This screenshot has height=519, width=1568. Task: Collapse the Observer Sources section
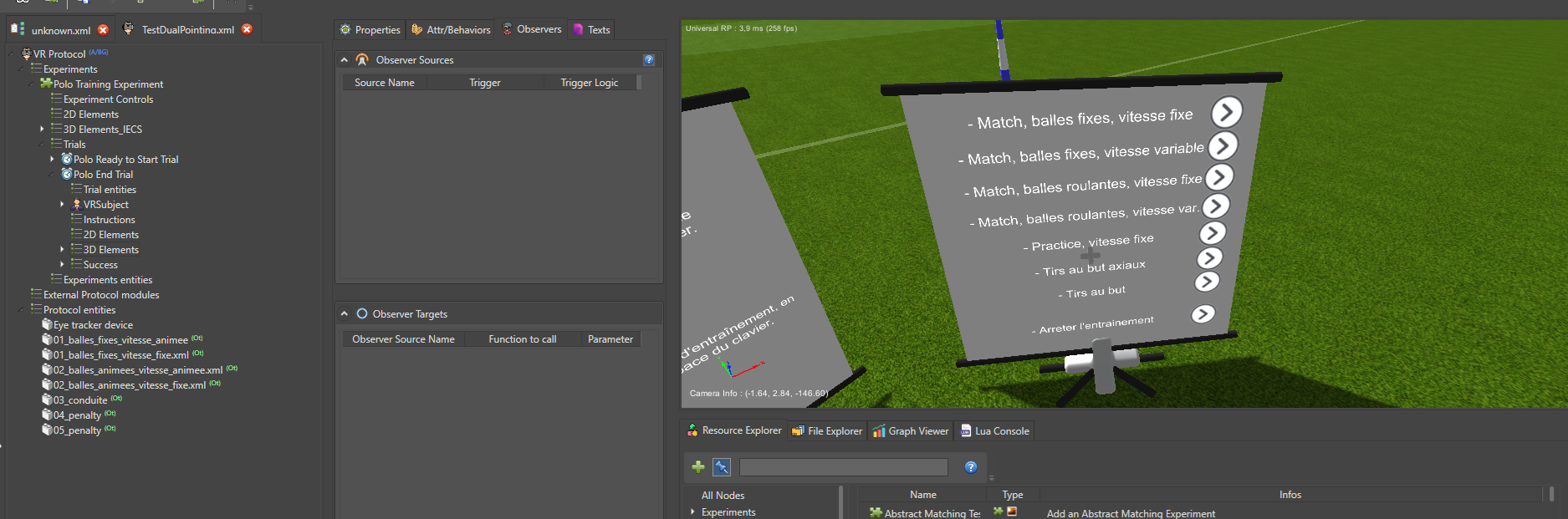[x=344, y=60]
